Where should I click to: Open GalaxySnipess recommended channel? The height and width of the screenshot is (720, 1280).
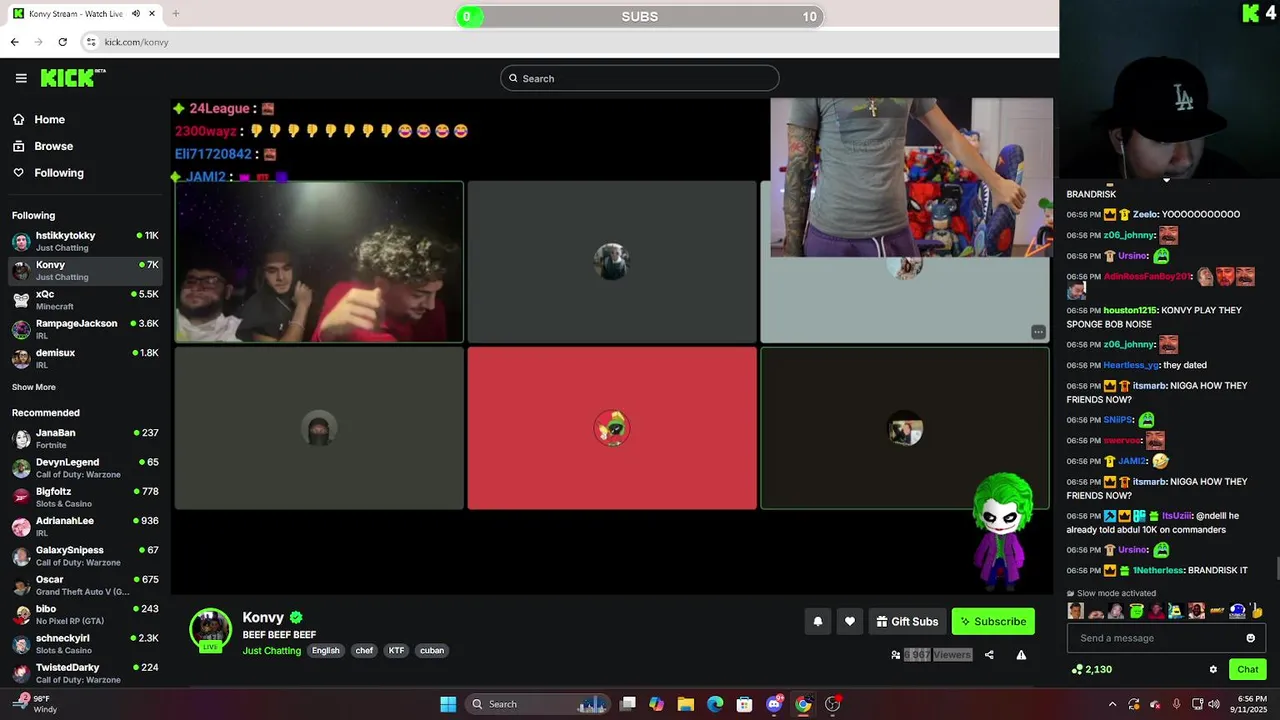click(85, 555)
